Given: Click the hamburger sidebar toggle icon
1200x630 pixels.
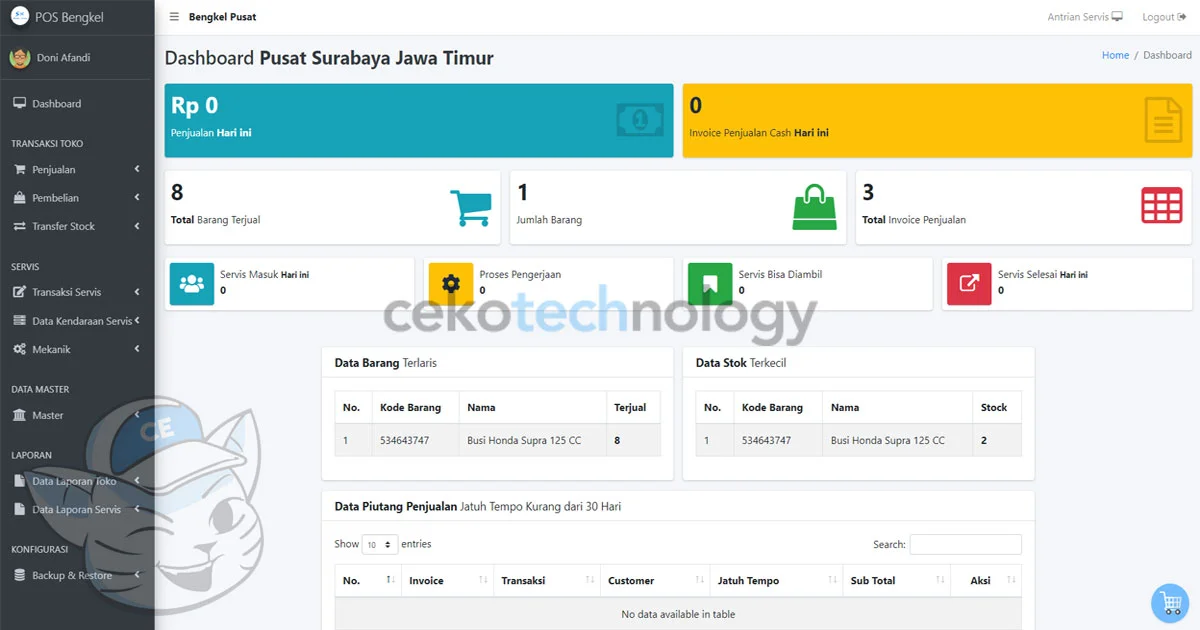Looking at the screenshot, I should click(x=174, y=17).
